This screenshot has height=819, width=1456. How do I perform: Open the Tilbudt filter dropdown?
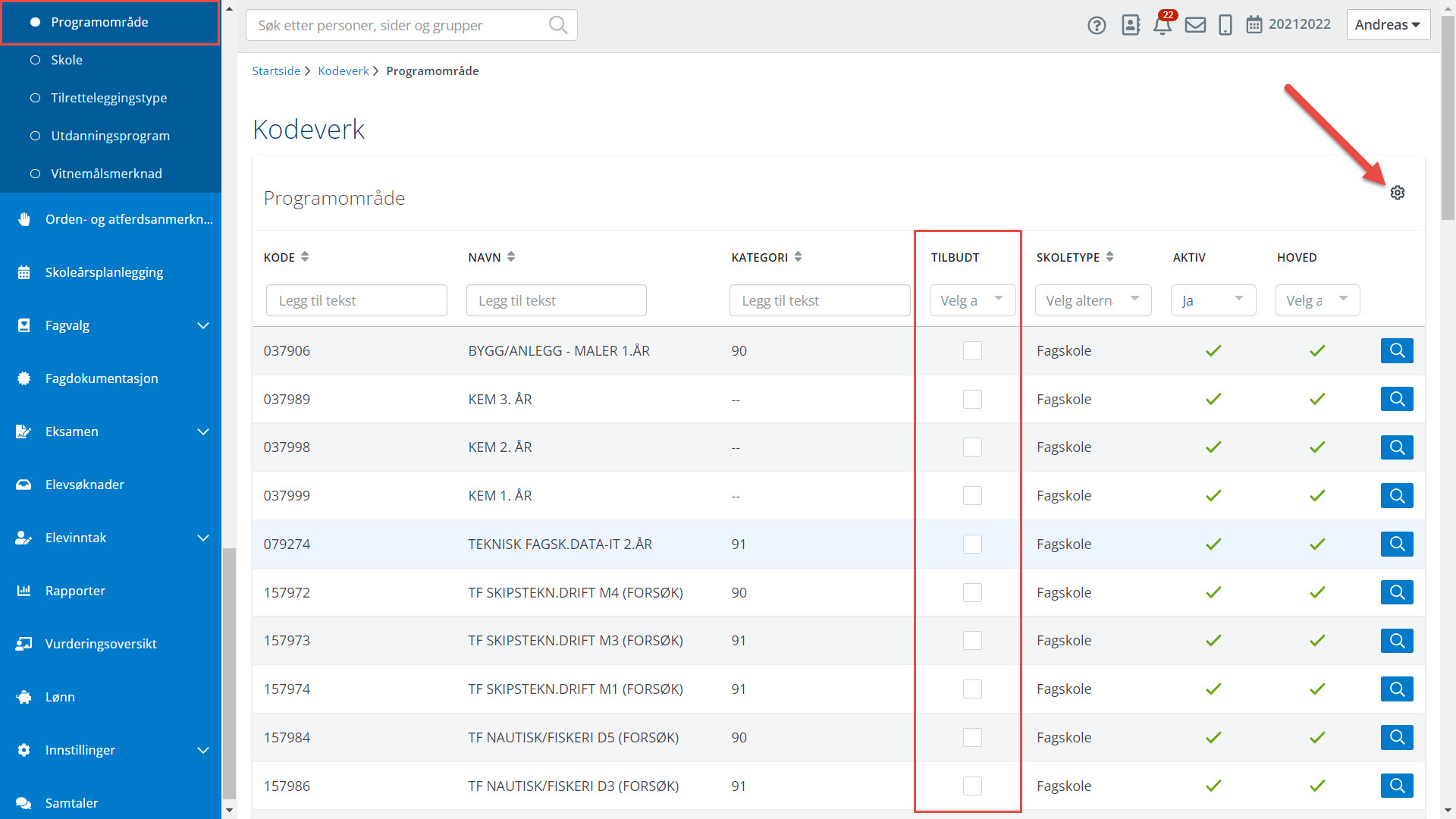(x=972, y=300)
